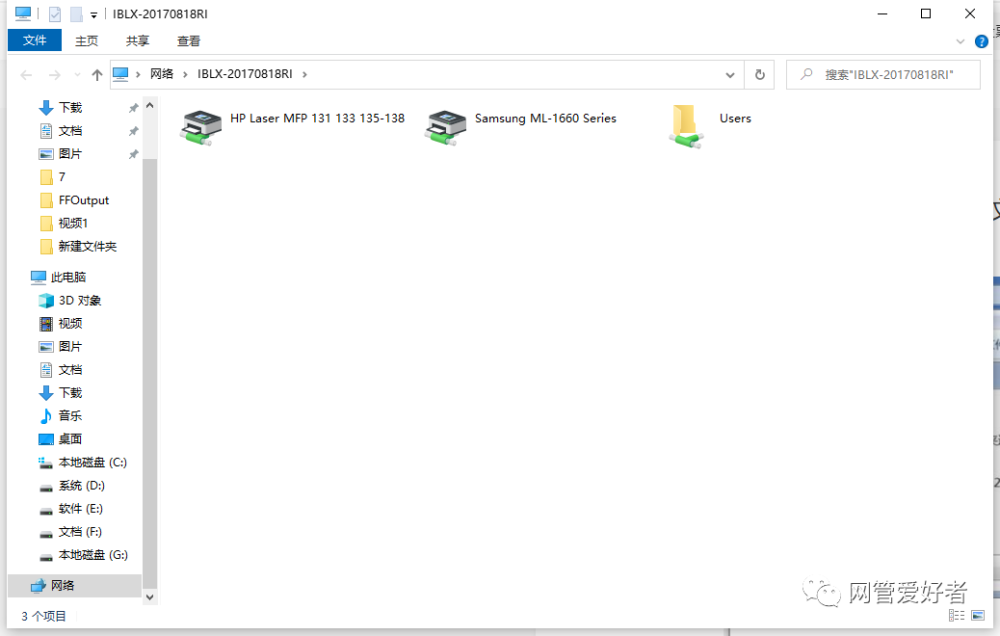Click the navigation pane scroll up arrow
This screenshot has height=636, width=1000.
tap(150, 105)
